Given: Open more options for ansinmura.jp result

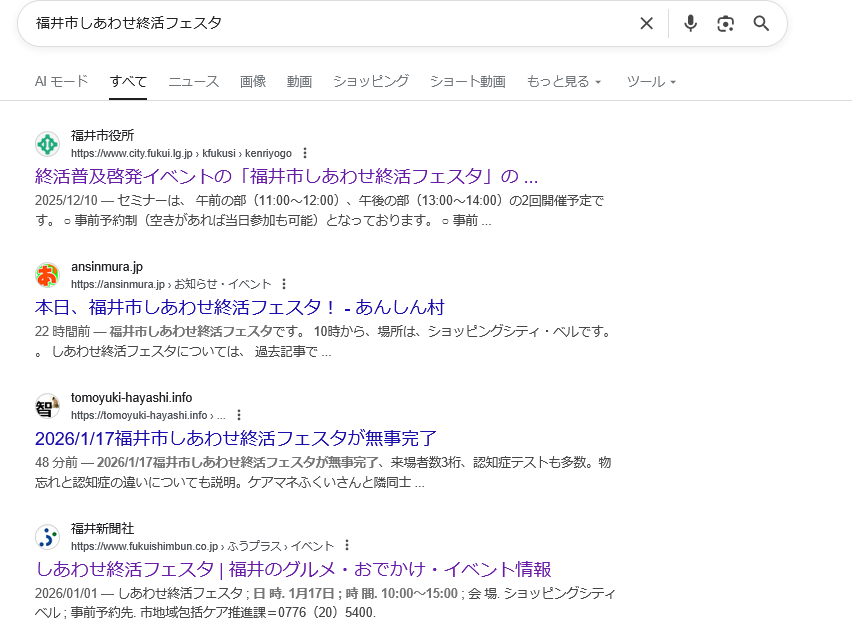Looking at the screenshot, I should [284, 285].
